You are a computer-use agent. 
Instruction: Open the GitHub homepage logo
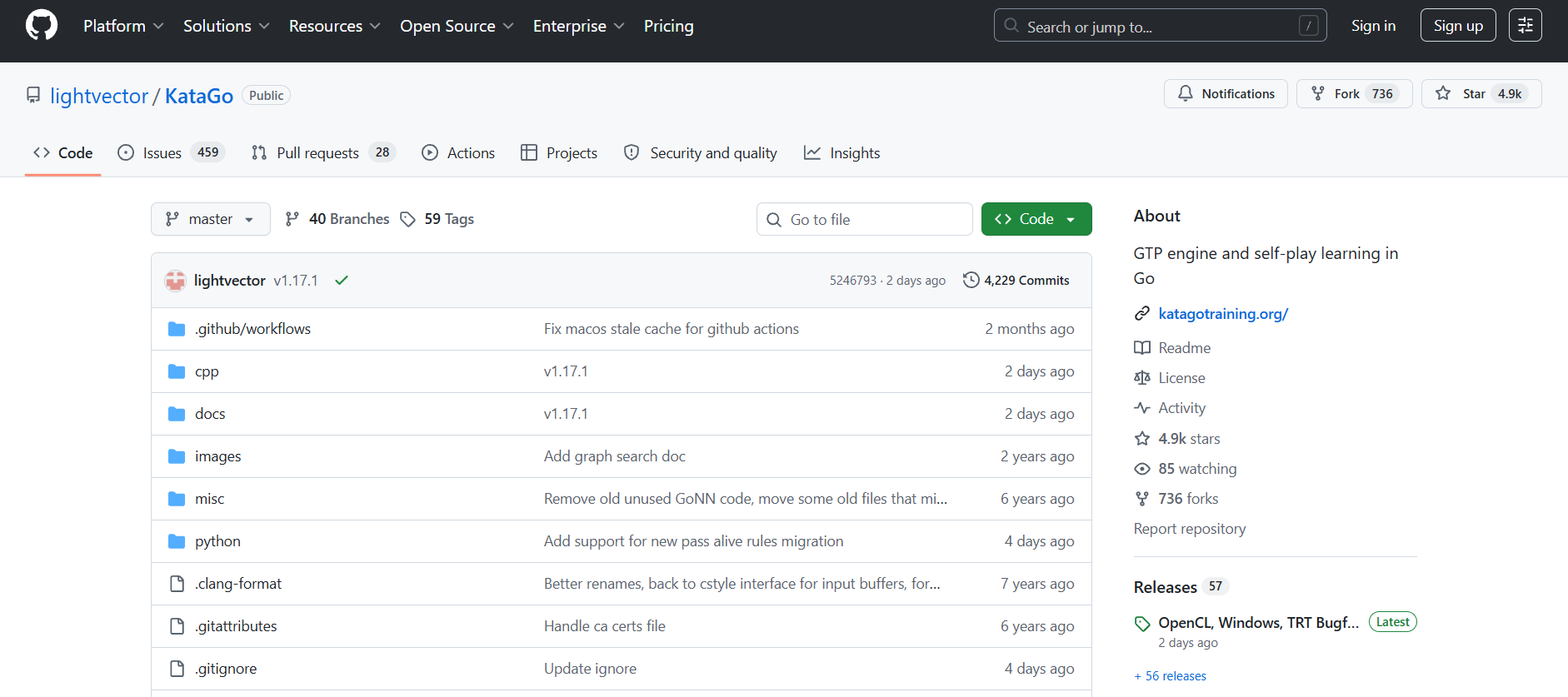pyautogui.click(x=42, y=25)
